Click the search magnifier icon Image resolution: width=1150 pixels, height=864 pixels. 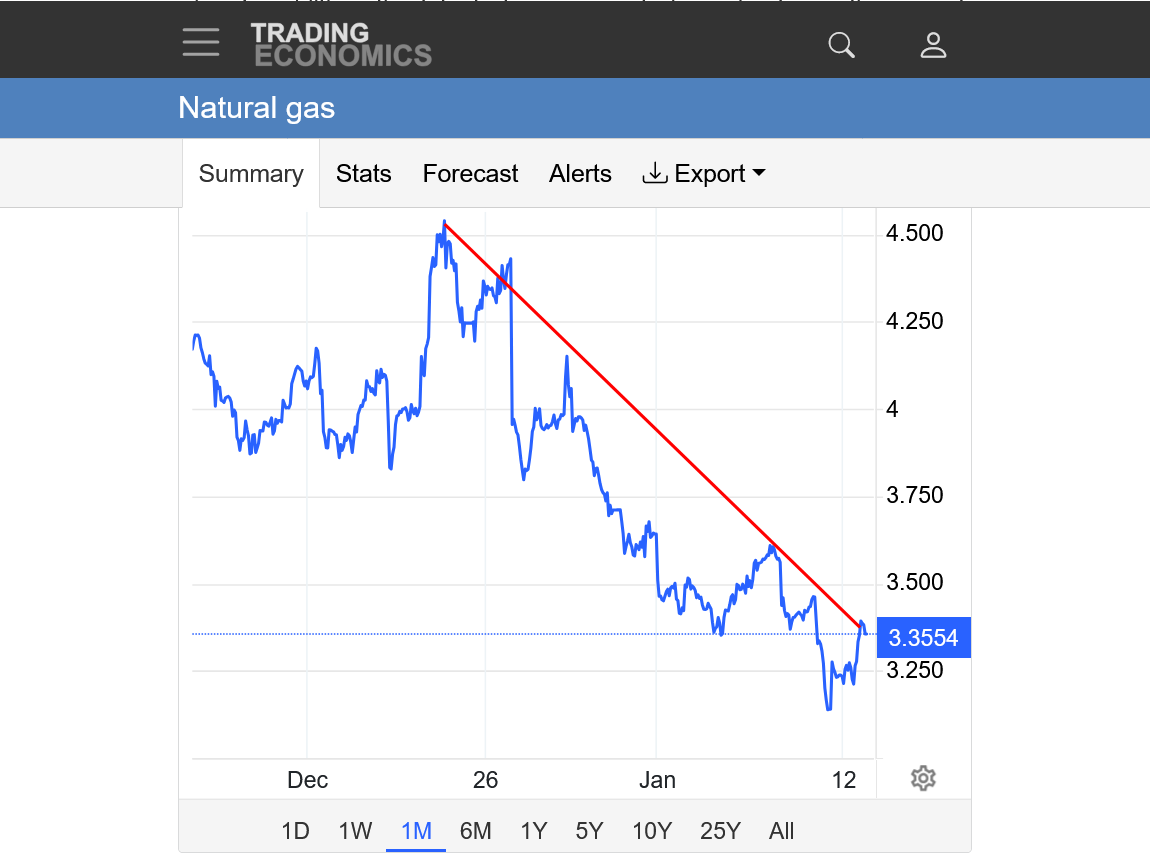point(842,45)
